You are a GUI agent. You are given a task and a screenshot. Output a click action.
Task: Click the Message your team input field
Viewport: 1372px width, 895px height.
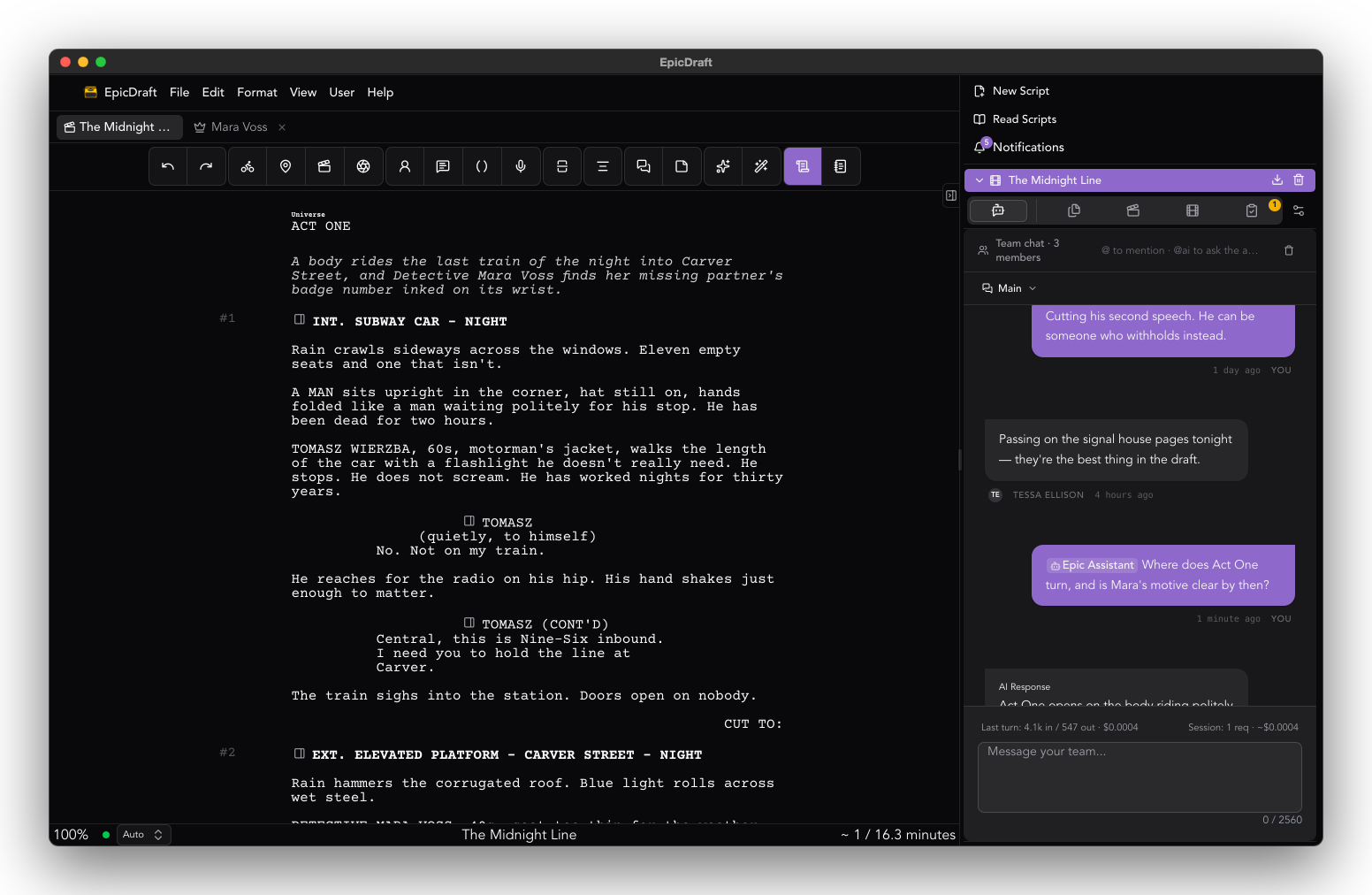coord(1140,777)
